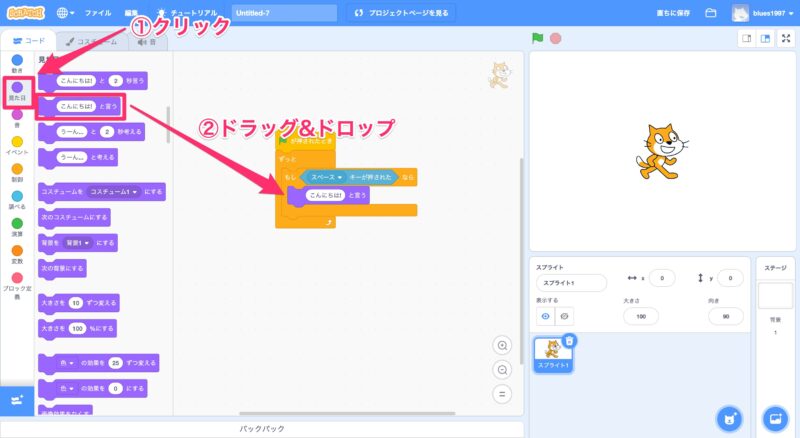Delete Sprite1 using the trash icon
The width and height of the screenshot is (800, 438).
pos(569,341)
